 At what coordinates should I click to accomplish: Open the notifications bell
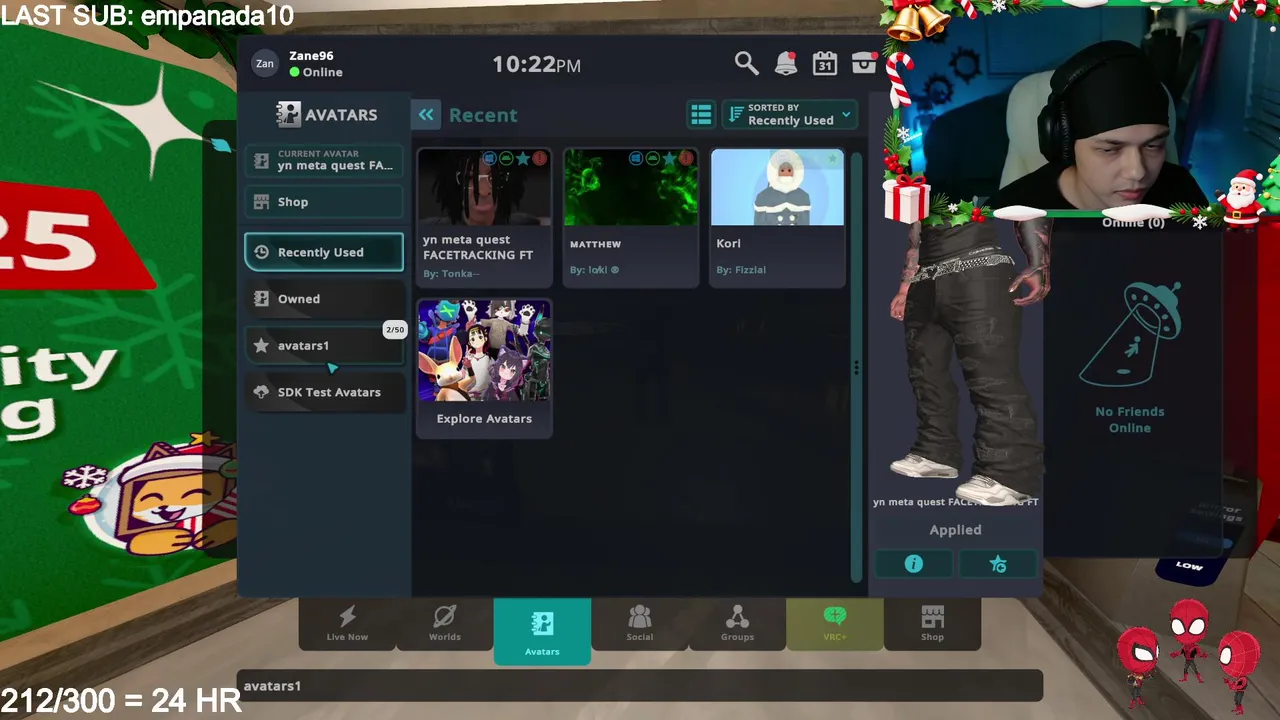click(x=786, y=64)
